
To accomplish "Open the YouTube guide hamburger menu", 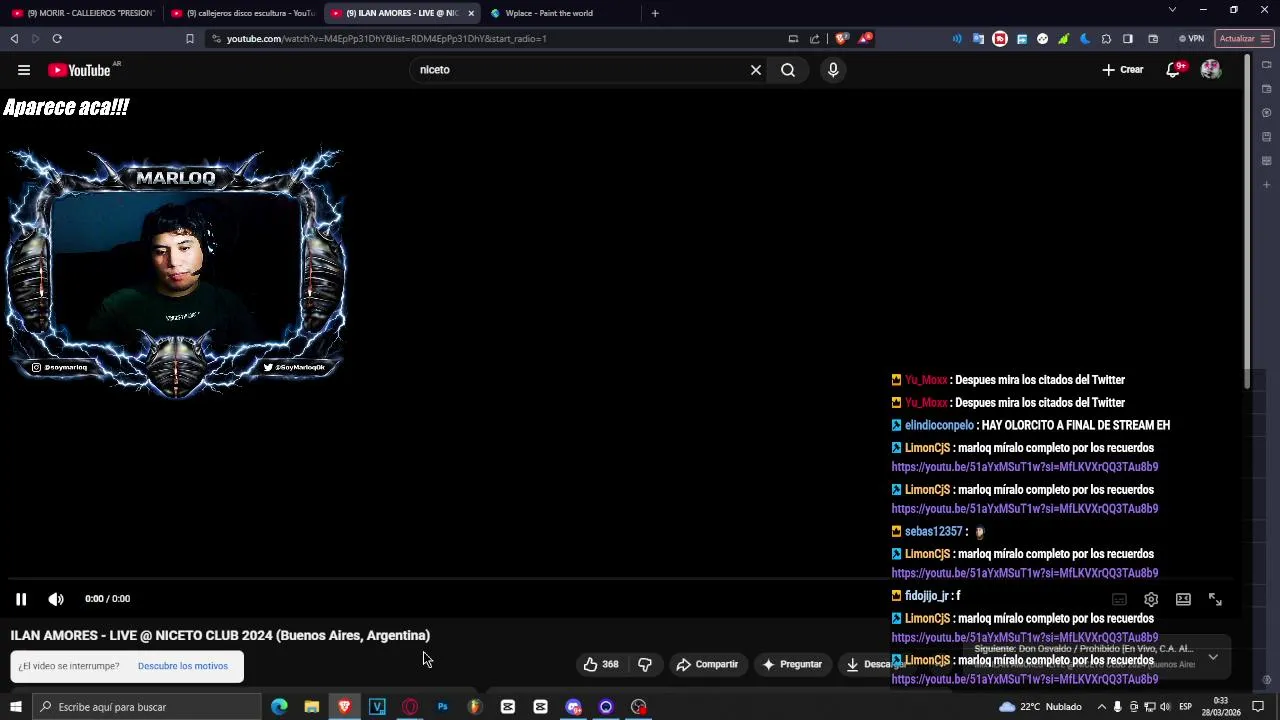I will 24,70.
